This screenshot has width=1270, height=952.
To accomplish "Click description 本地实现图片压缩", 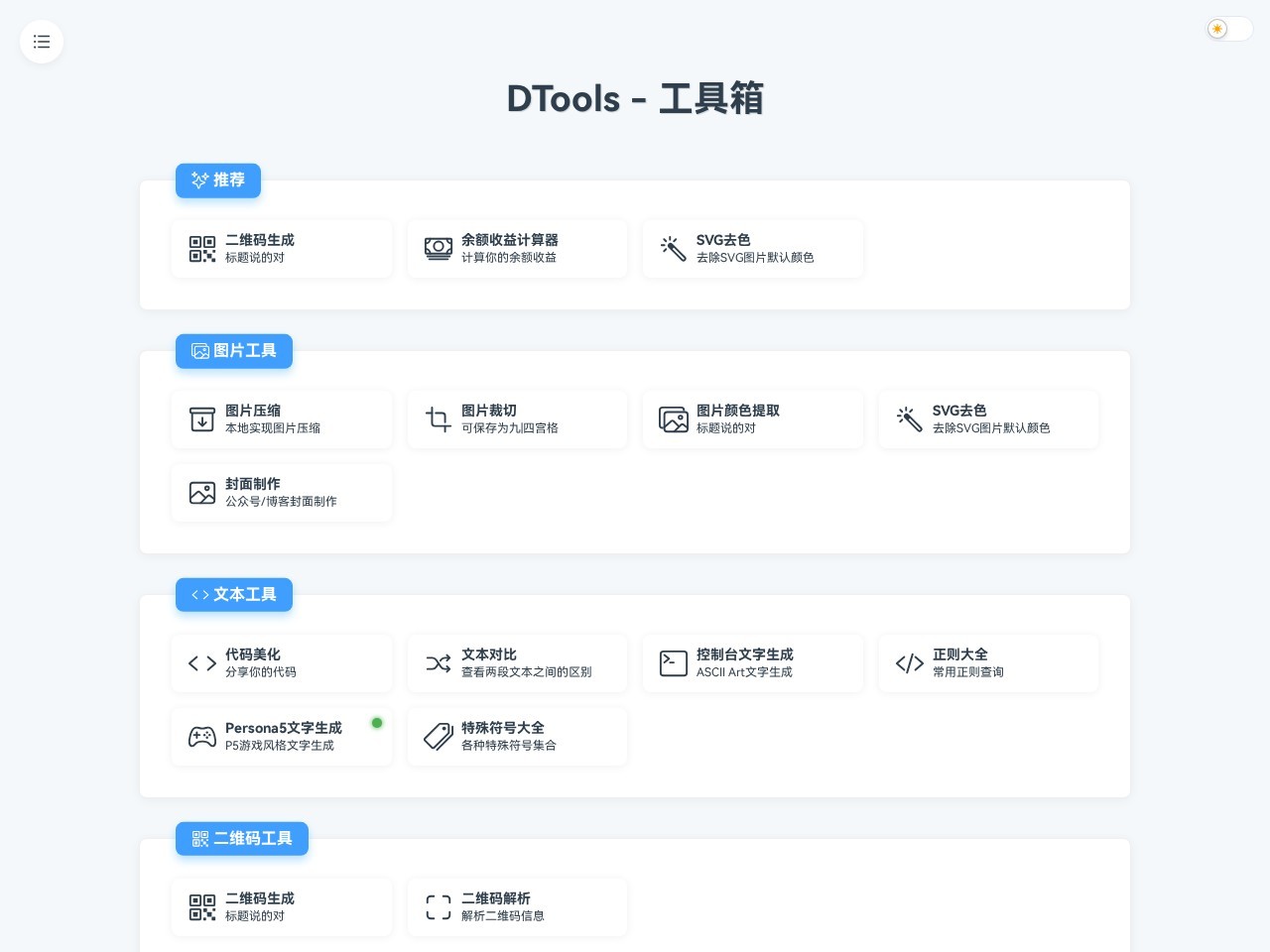I will coord(273,428).
